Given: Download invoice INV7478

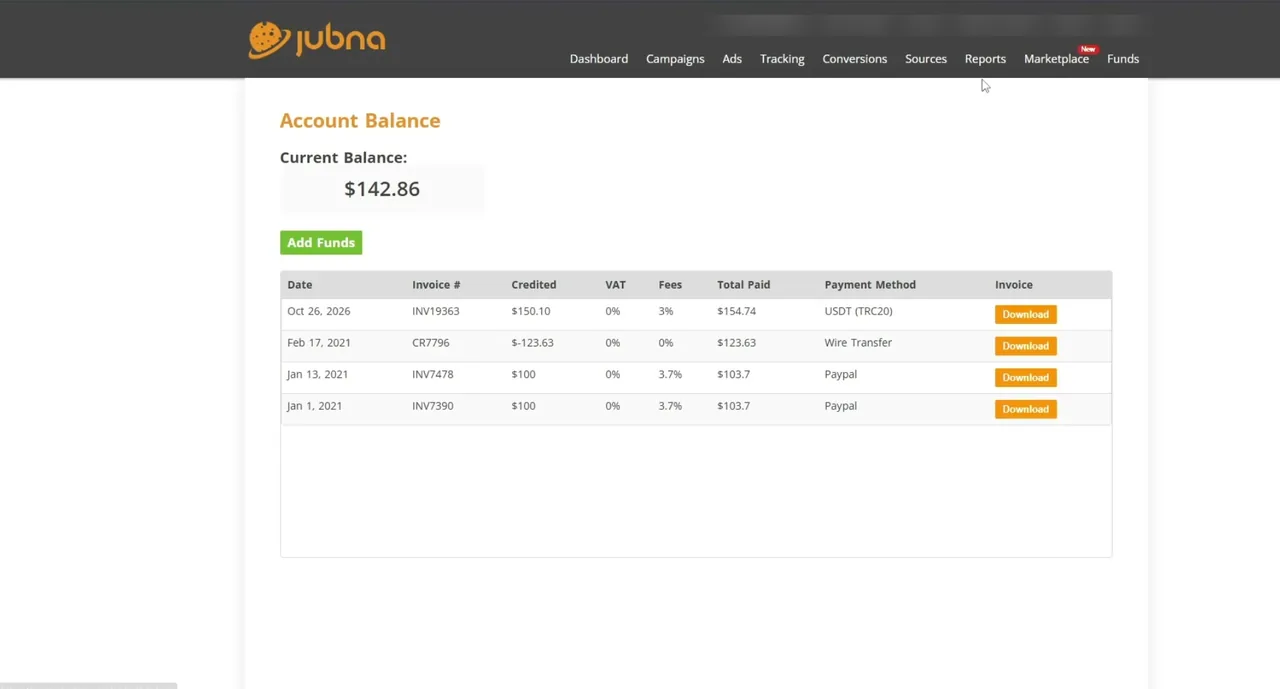Looking at the screenshot, I should click(1026, 378).
